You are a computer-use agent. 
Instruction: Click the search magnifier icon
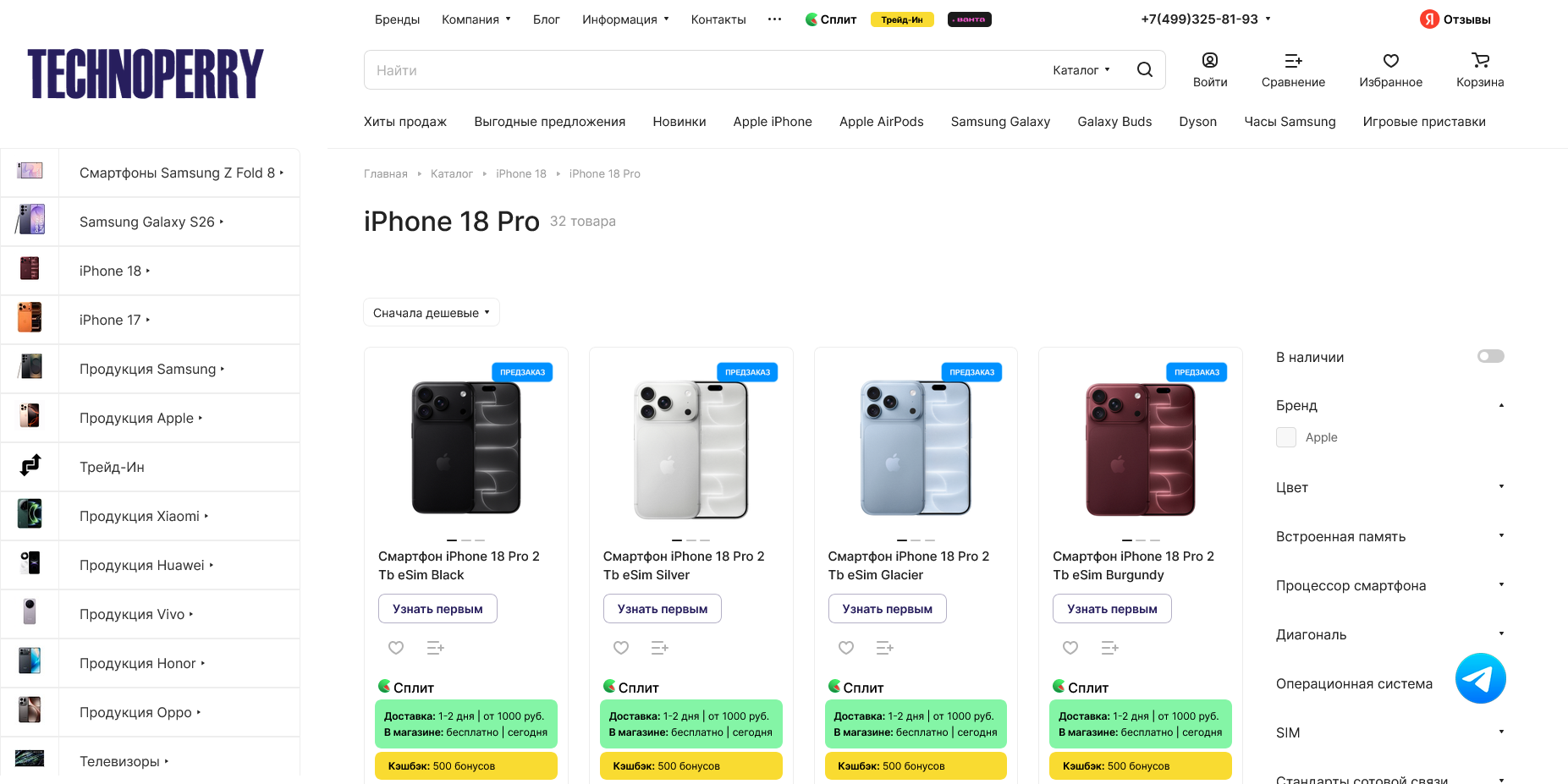(x=1144, y=69)
